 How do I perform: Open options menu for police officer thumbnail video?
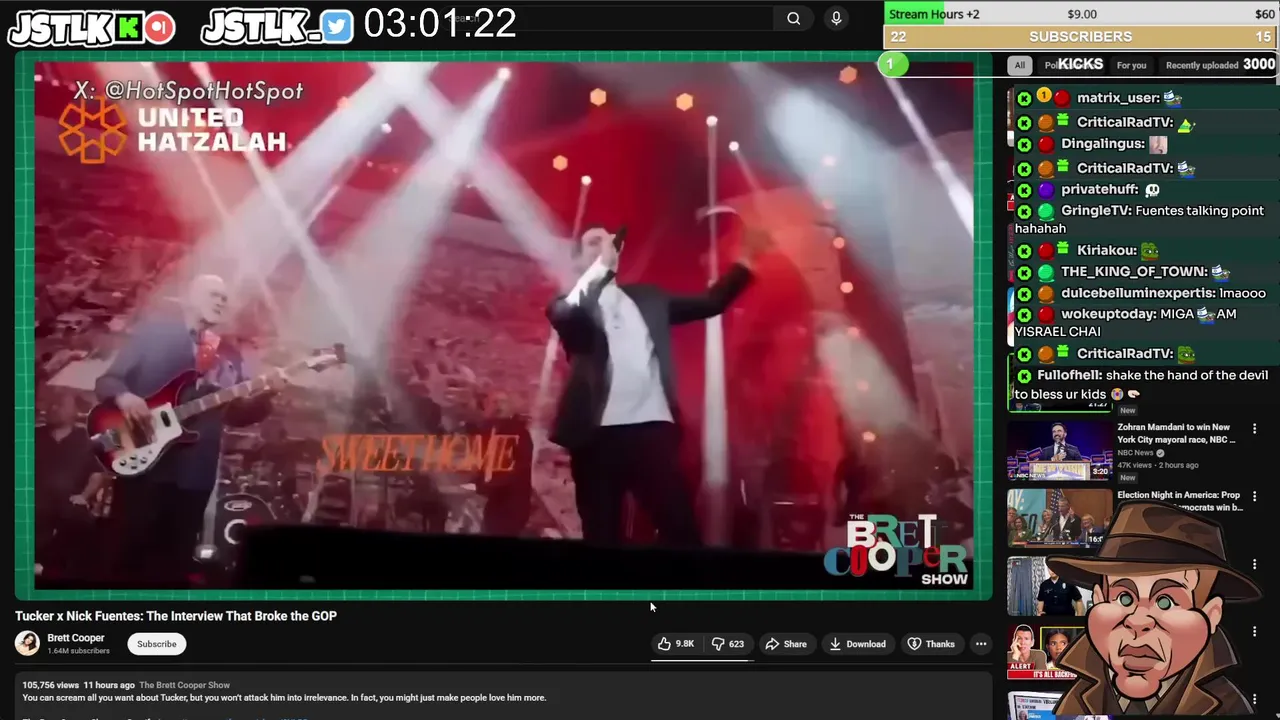click(1254, 564)
